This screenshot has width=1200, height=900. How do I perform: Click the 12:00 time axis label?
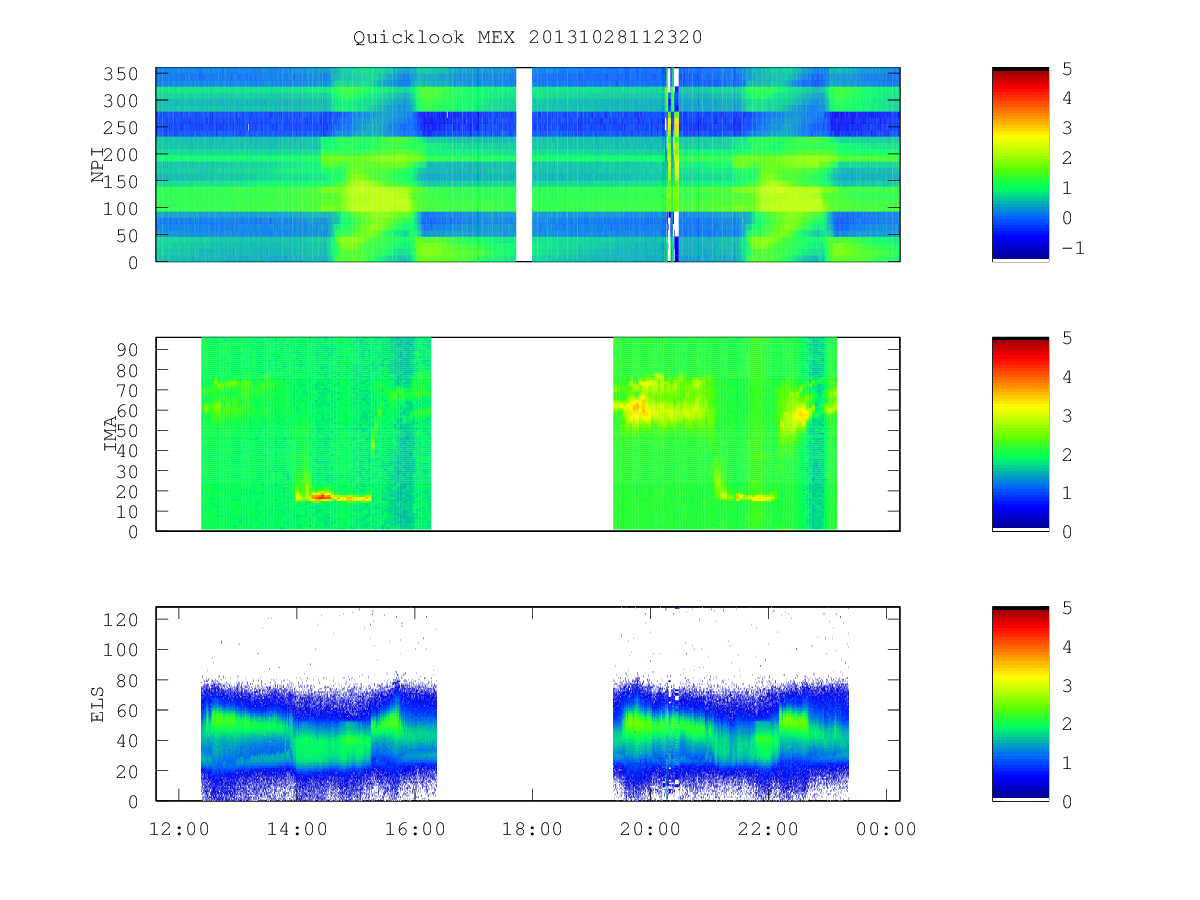tap(179, 828)
